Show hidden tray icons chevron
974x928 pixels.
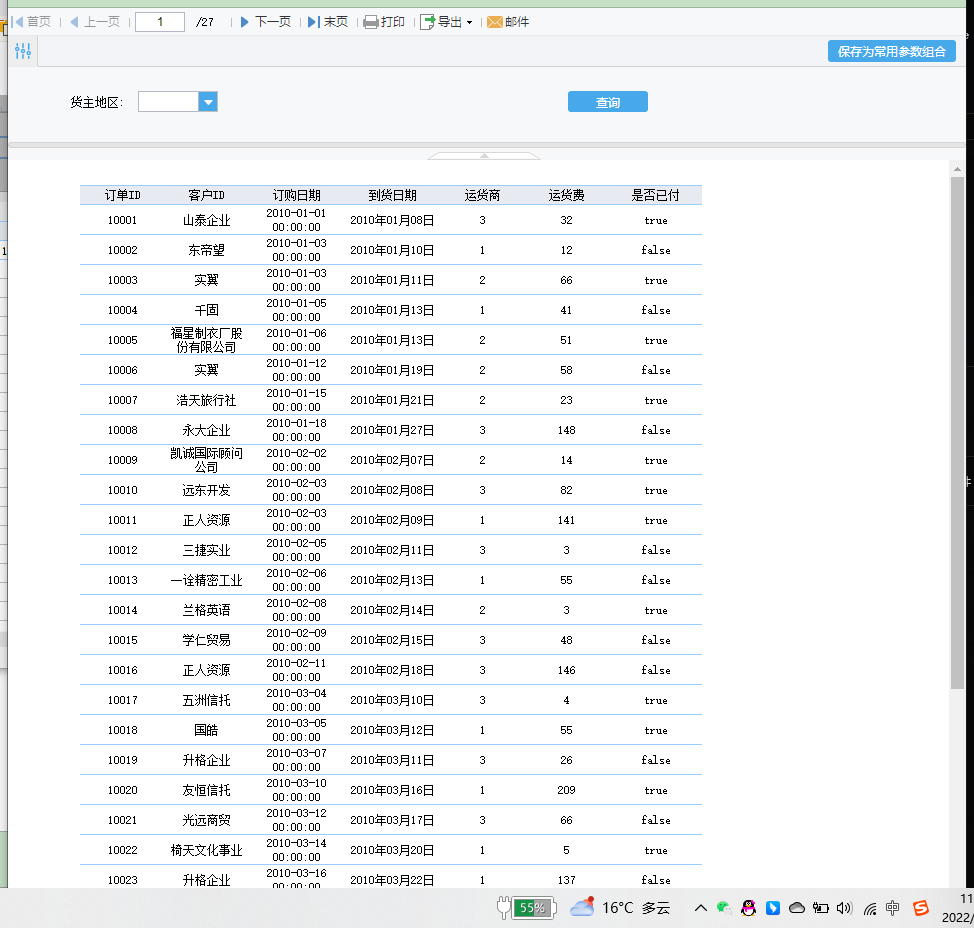[700, 908]
